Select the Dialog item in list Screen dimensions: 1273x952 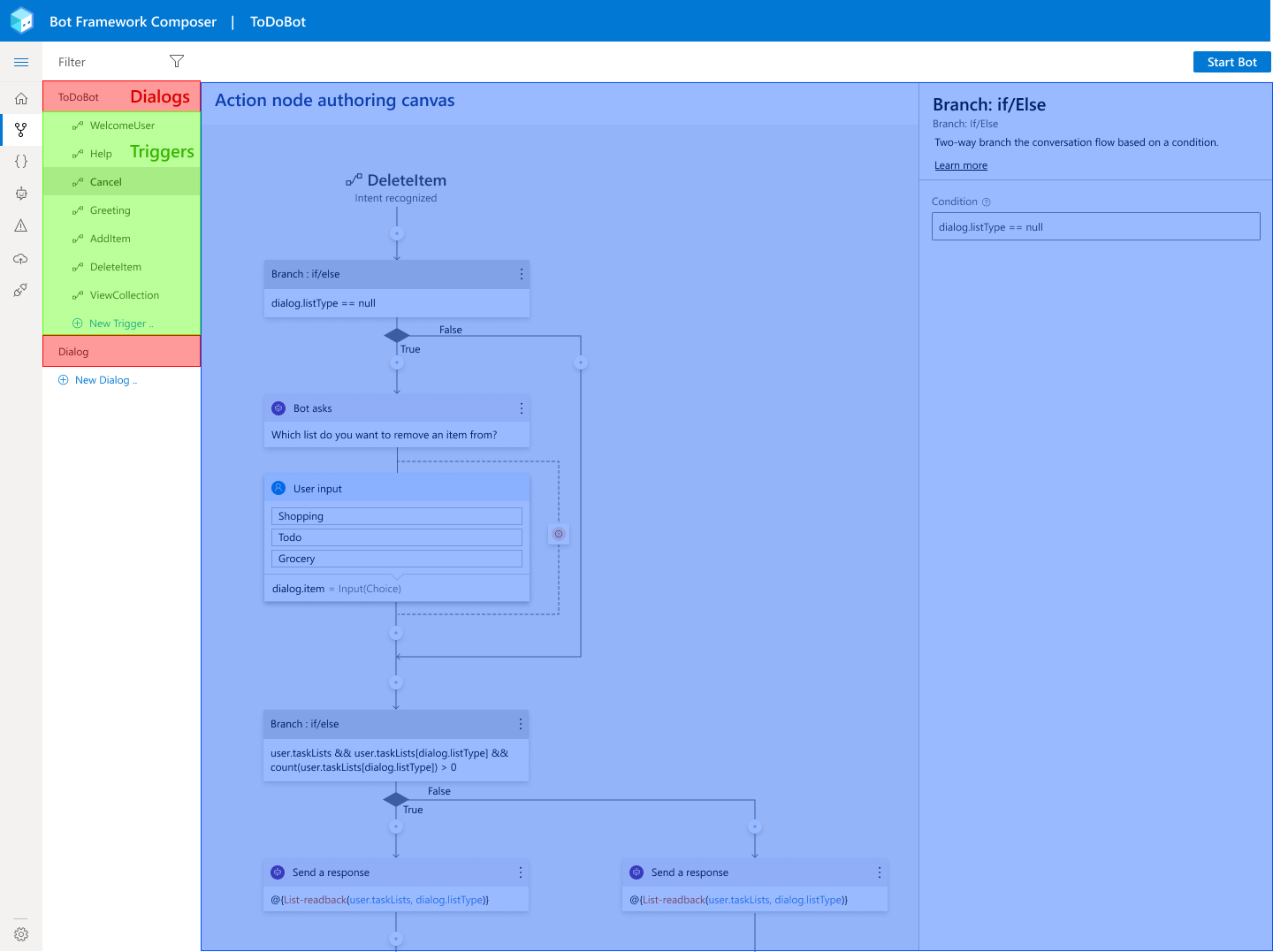[122, 352]
